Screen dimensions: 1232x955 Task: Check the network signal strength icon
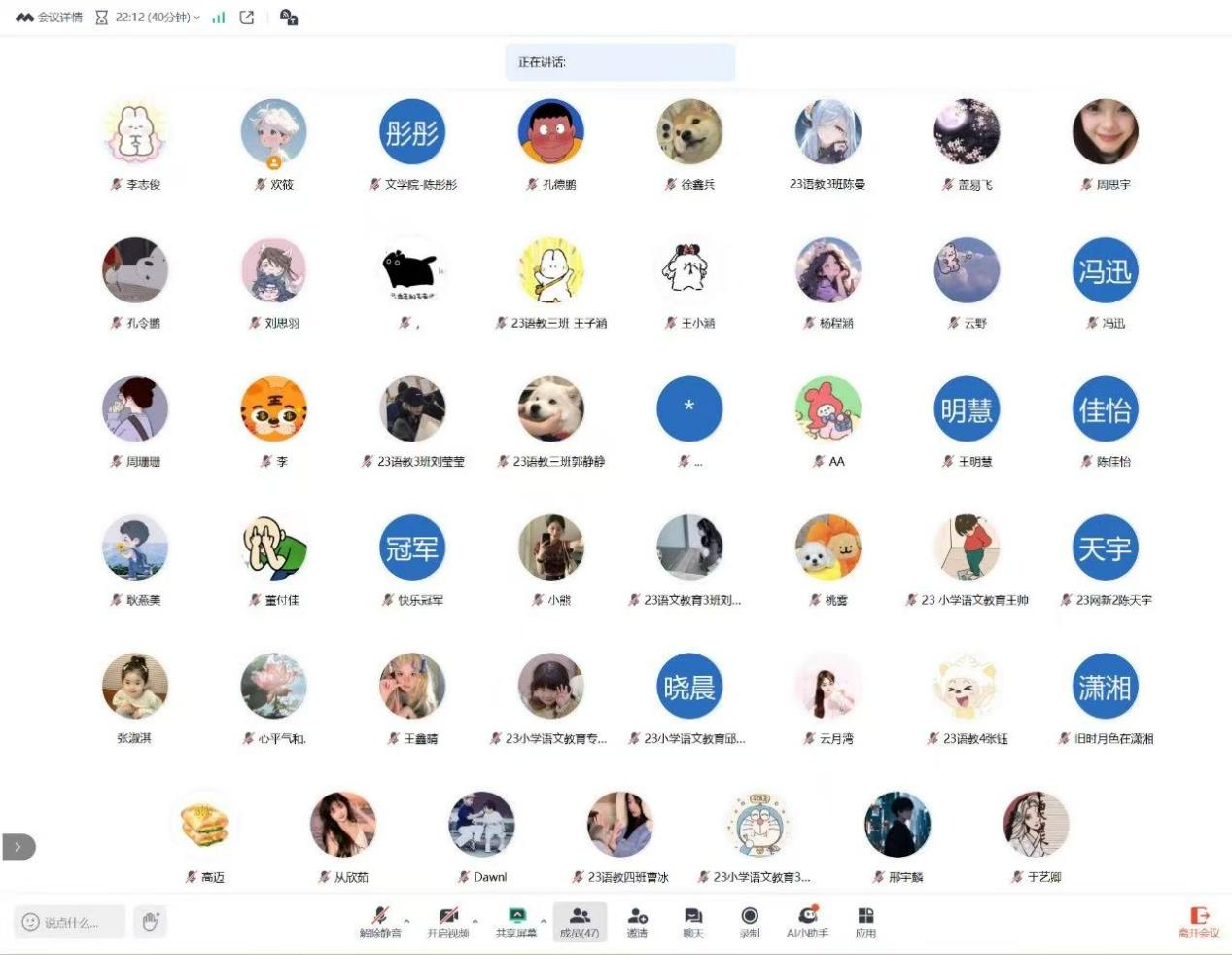(x=219, y=18)
